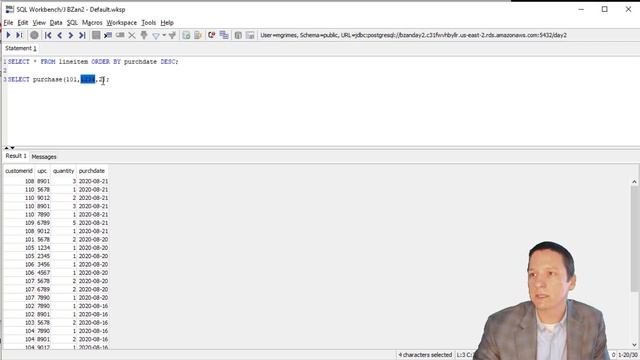The image size is (640, 360).
Task: Click the reset filter icon
Action: point(172,36)
